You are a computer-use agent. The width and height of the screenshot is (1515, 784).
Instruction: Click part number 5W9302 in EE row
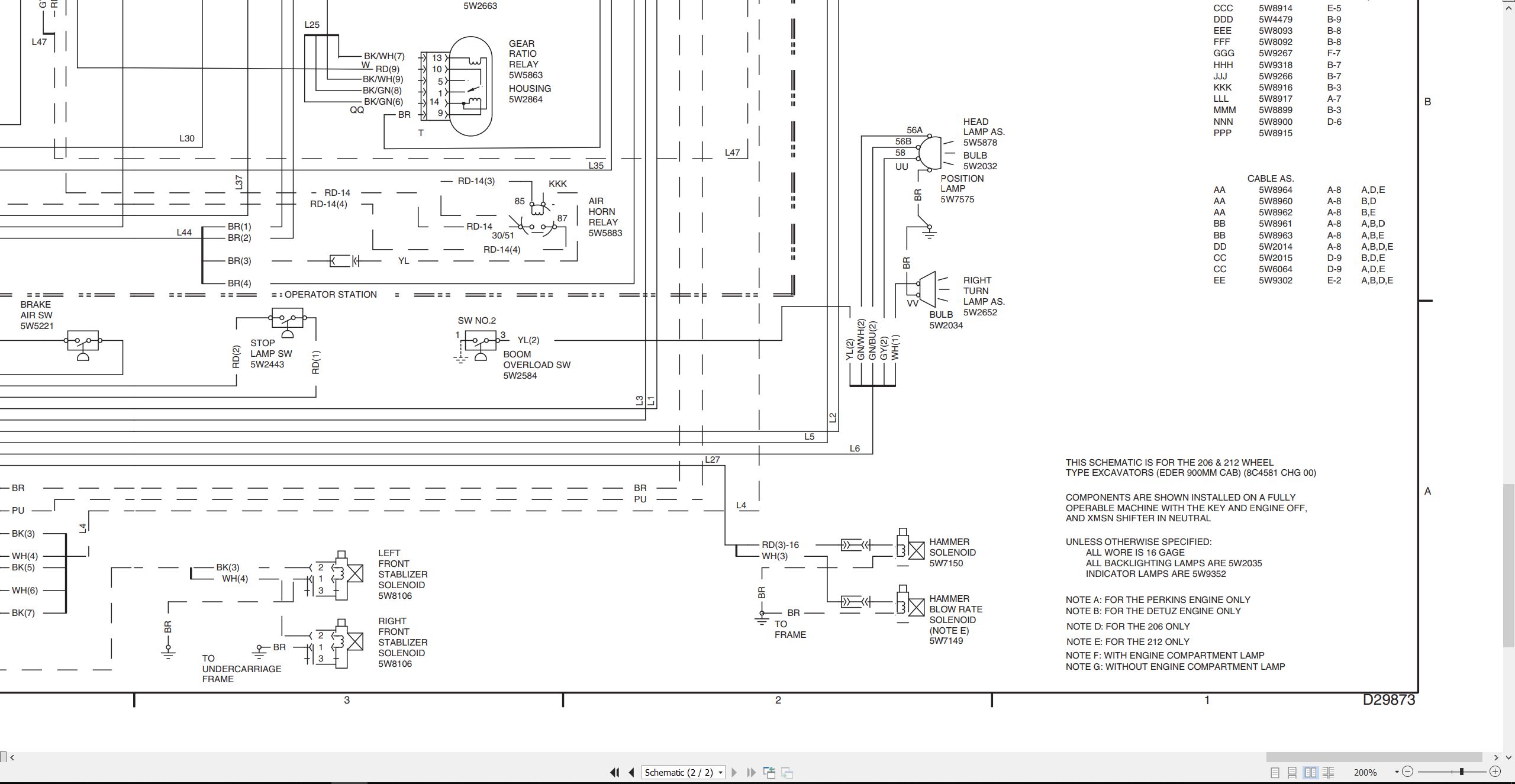(1275, 280)
